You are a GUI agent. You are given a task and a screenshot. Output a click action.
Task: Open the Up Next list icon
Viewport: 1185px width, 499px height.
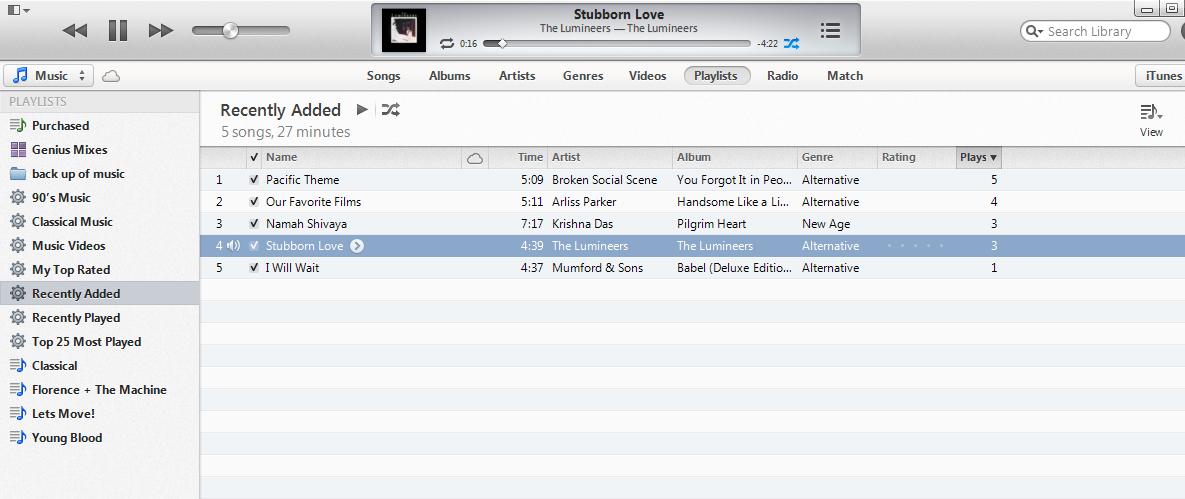click(x=830, y=30)
